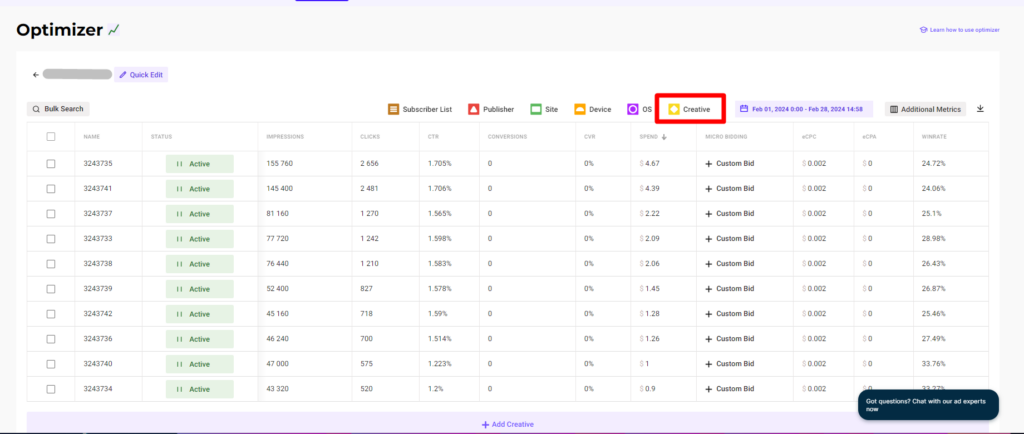
Task: Click the download icon beside Additional Metrics
Action: click(980, 109)
